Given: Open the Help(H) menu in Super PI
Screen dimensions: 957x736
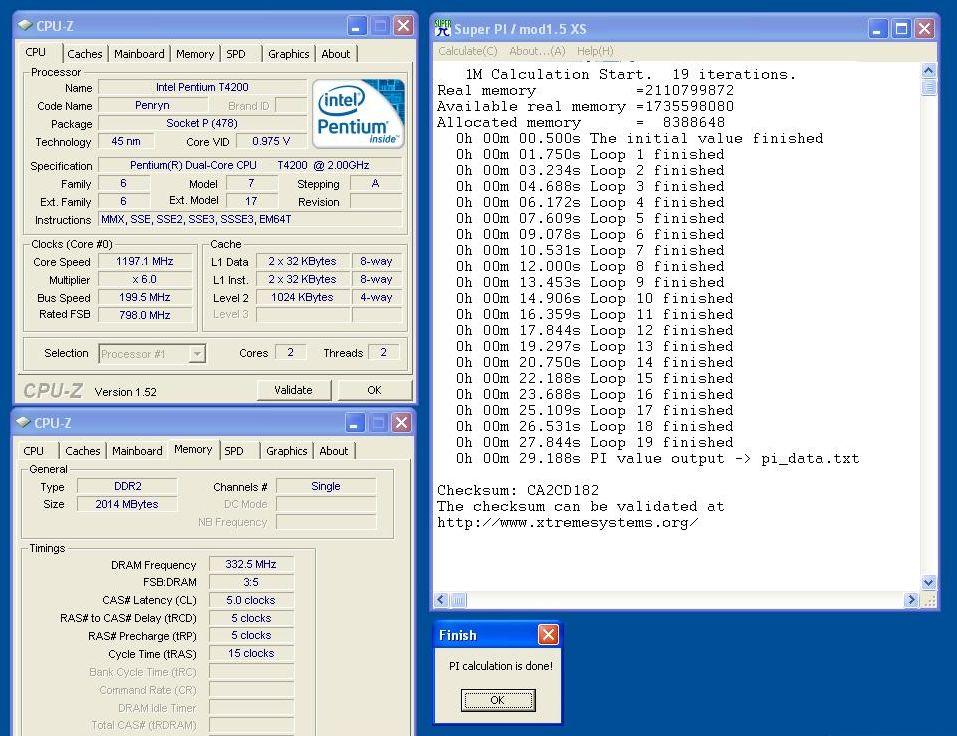Looking at the screenshot, I should [595, 51].
